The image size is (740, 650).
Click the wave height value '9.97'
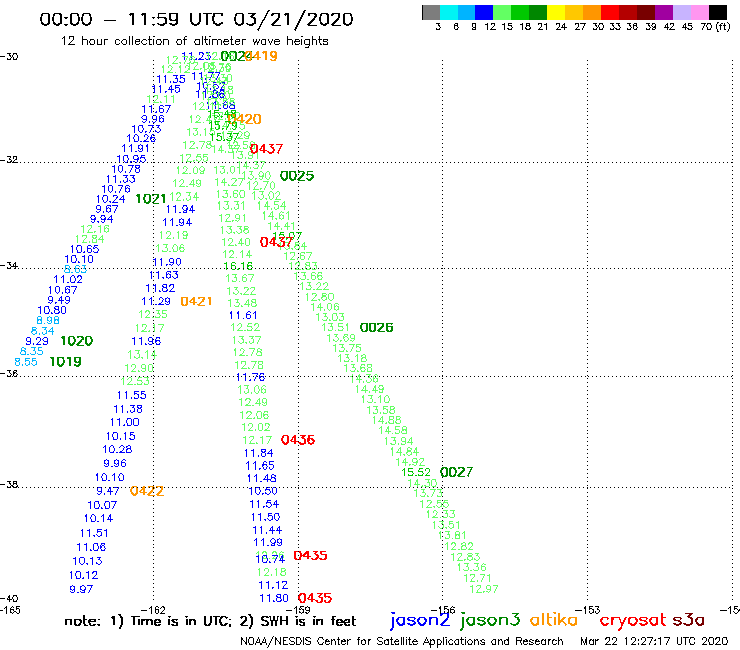81,589
